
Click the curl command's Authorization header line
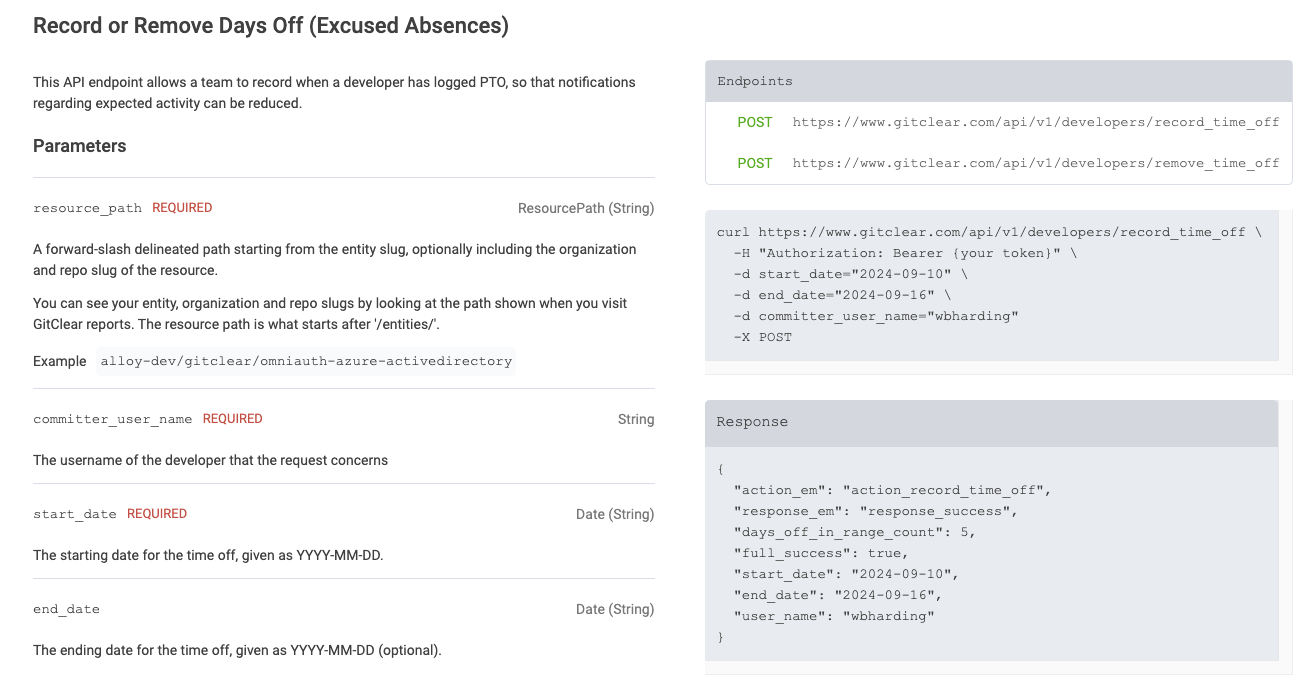(x=904, y=253)
